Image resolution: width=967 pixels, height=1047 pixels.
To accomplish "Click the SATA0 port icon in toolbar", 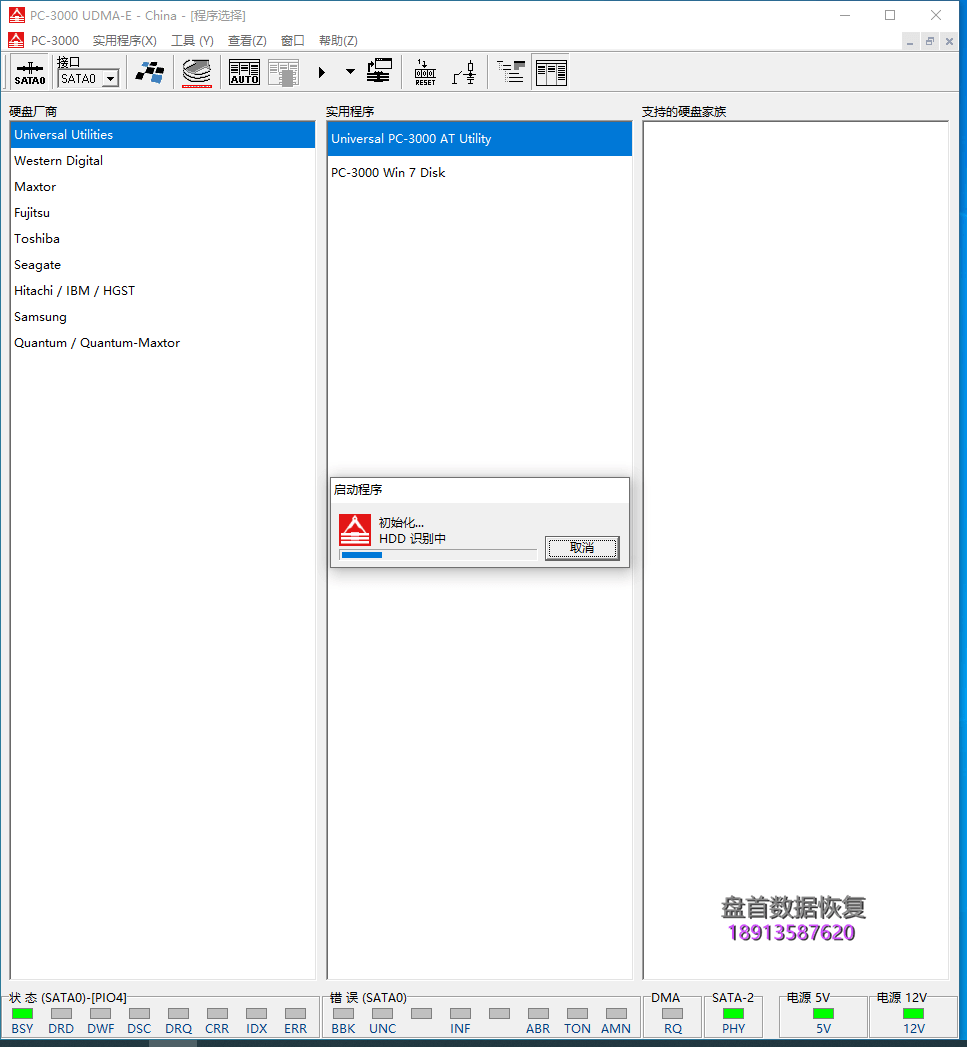I will (30, 72).
